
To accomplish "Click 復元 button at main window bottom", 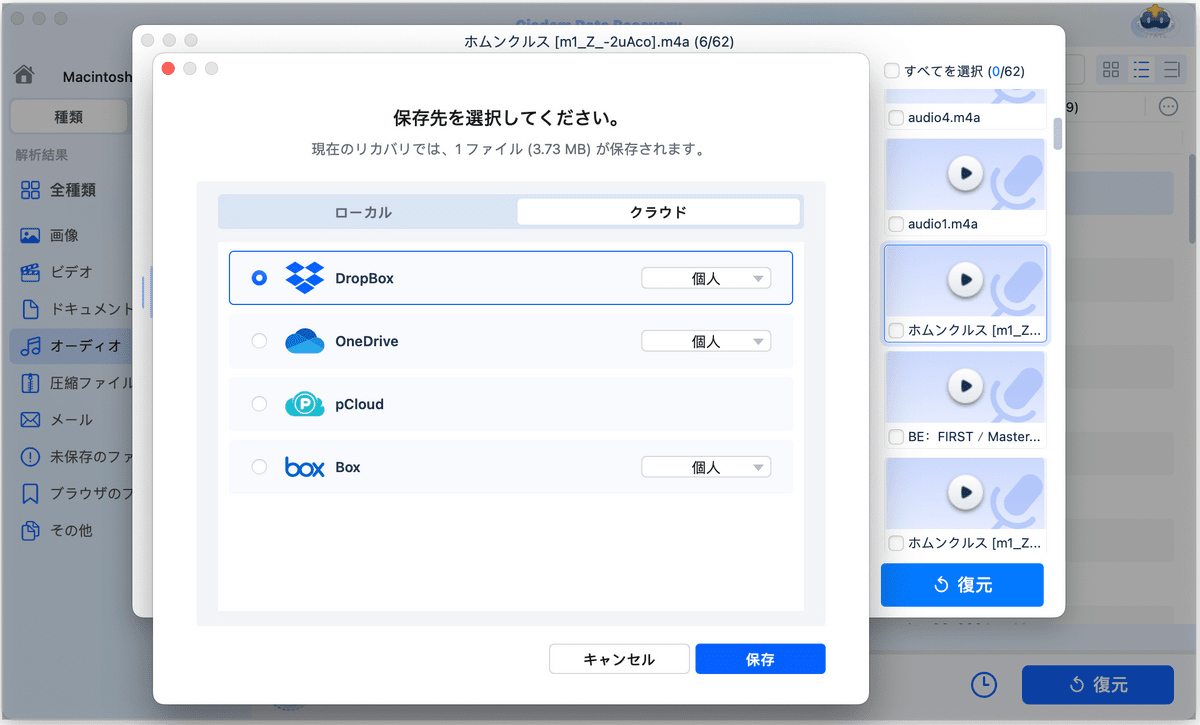I will point(1097,685).
